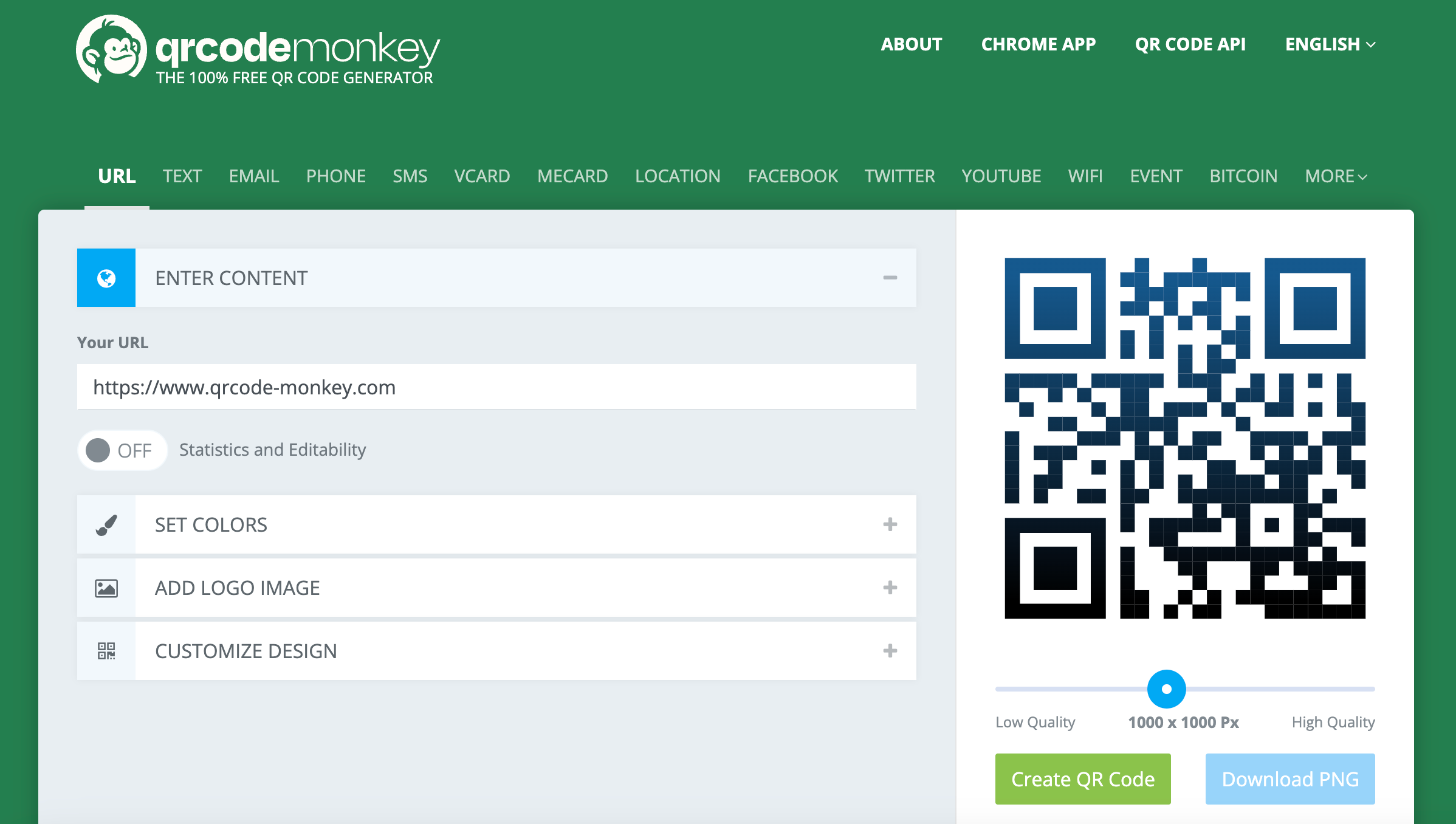Screen dimensions: 1456x824
Task: Click the QR grid icon for Customize Design
Action: pos(106,651)
